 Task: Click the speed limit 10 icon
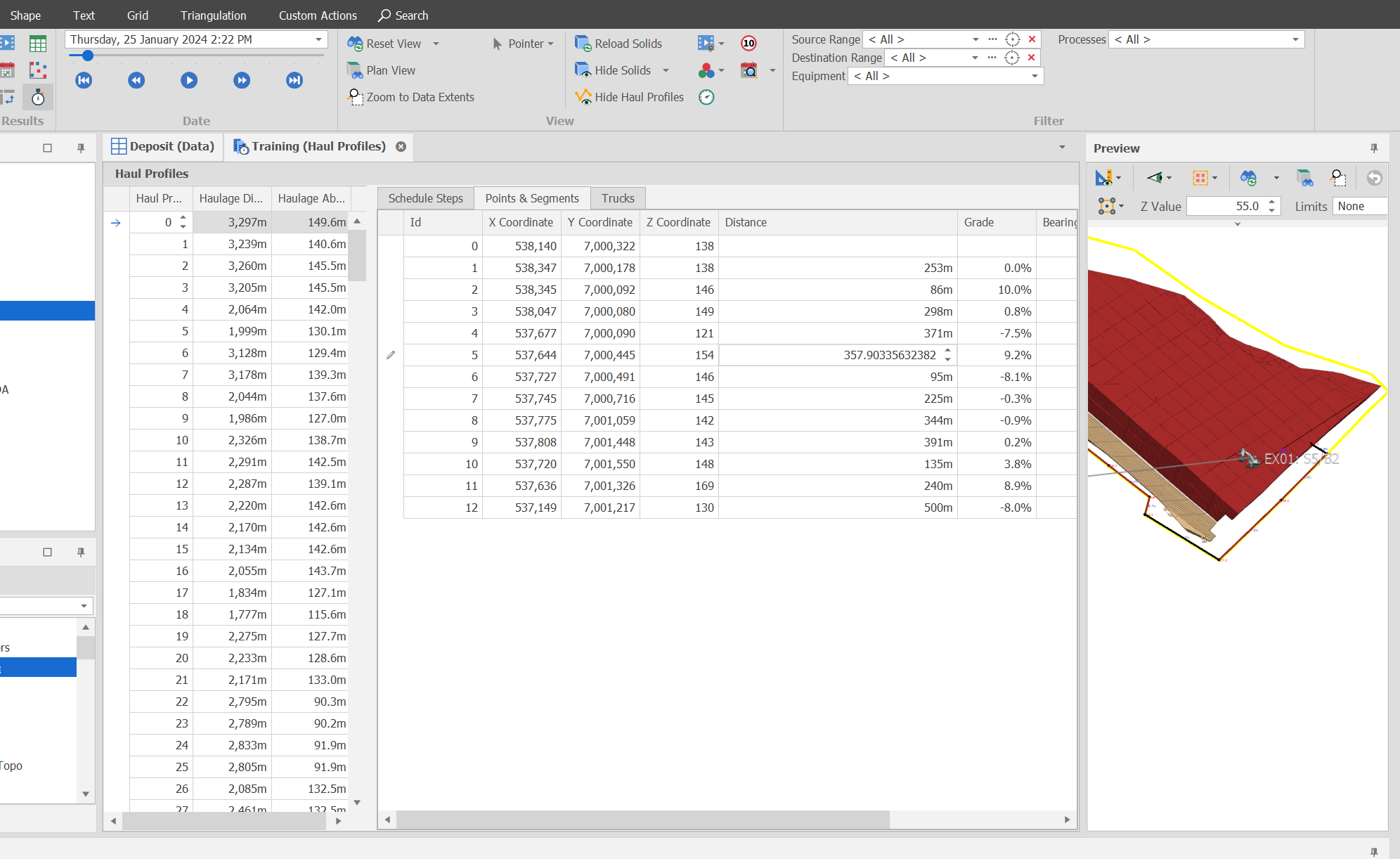coord(748,43)
